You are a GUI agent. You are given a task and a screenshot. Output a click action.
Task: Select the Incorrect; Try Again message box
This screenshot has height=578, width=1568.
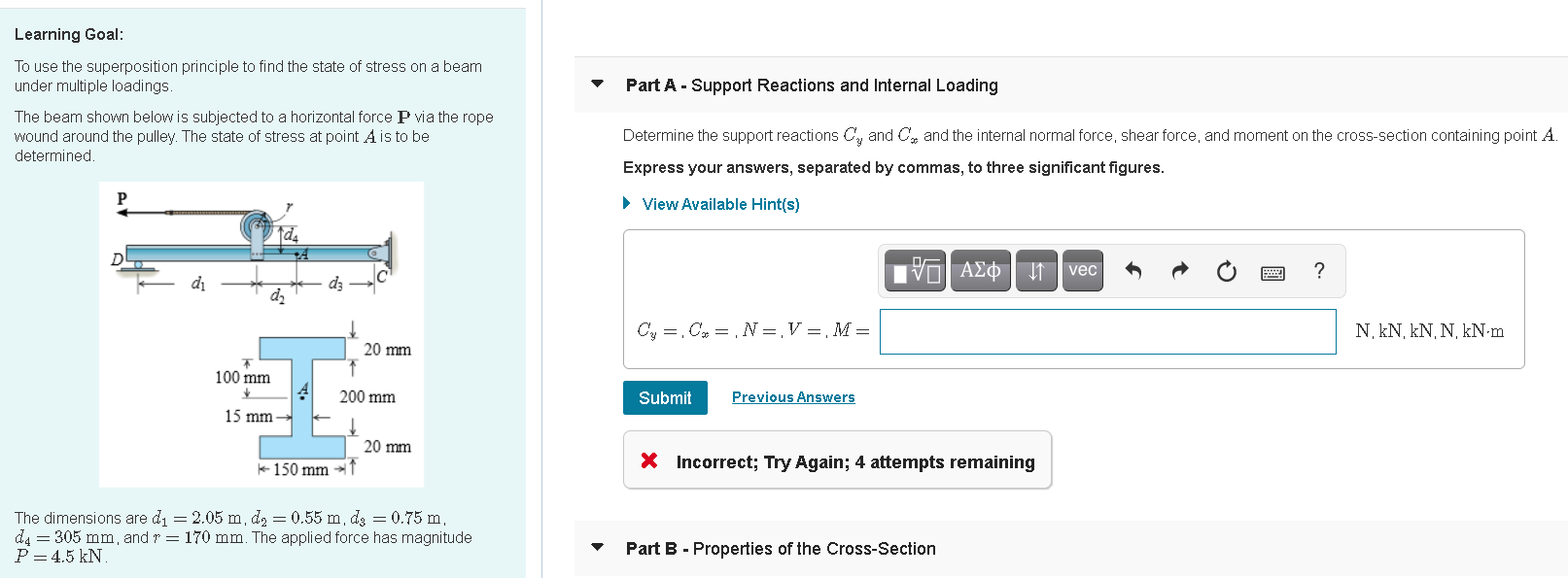click(838, 459)
